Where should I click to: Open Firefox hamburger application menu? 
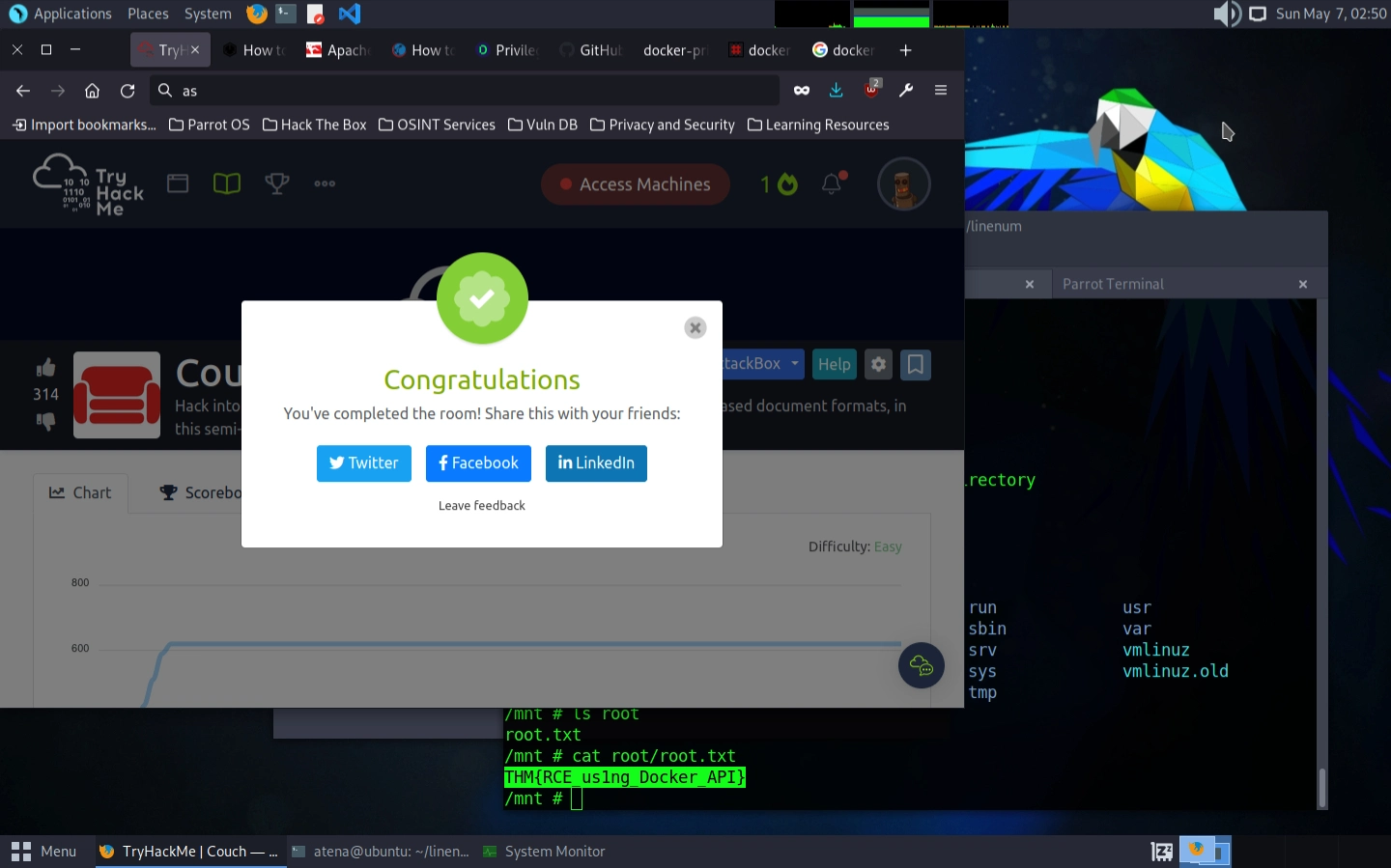tap(940, 91)
